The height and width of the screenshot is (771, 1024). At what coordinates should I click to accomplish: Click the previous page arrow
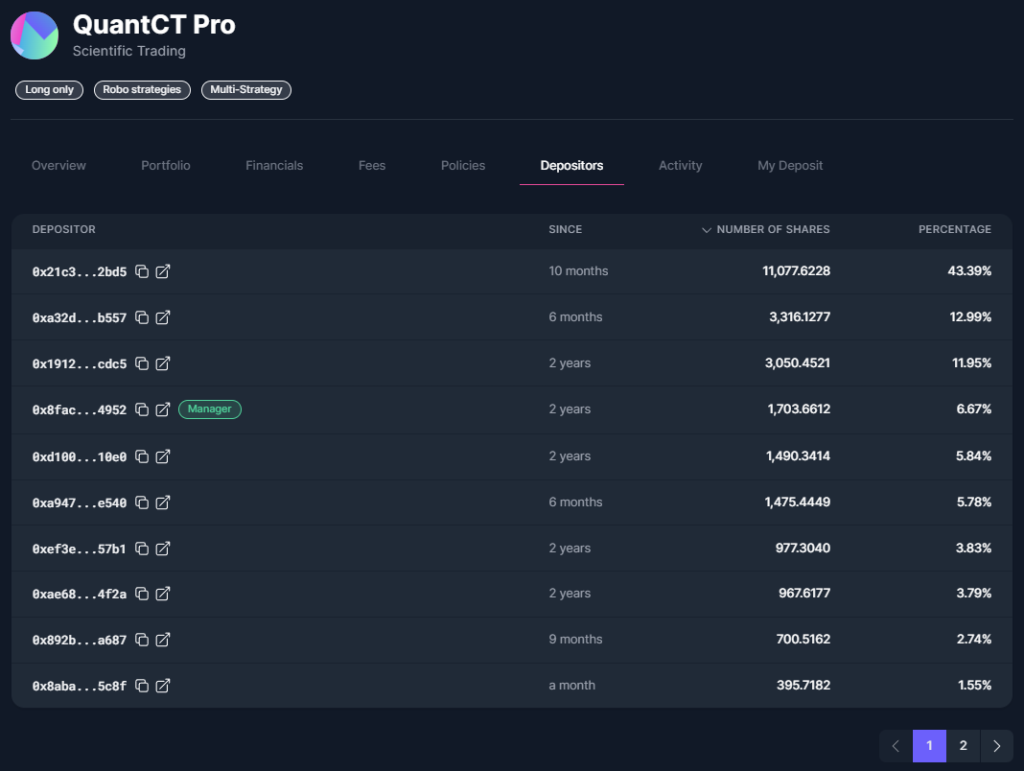coord(896,746)
